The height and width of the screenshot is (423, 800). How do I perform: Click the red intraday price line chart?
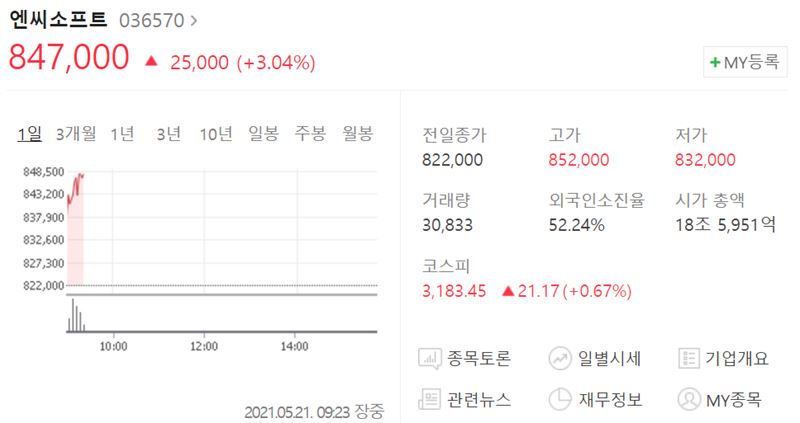point(75,186)
